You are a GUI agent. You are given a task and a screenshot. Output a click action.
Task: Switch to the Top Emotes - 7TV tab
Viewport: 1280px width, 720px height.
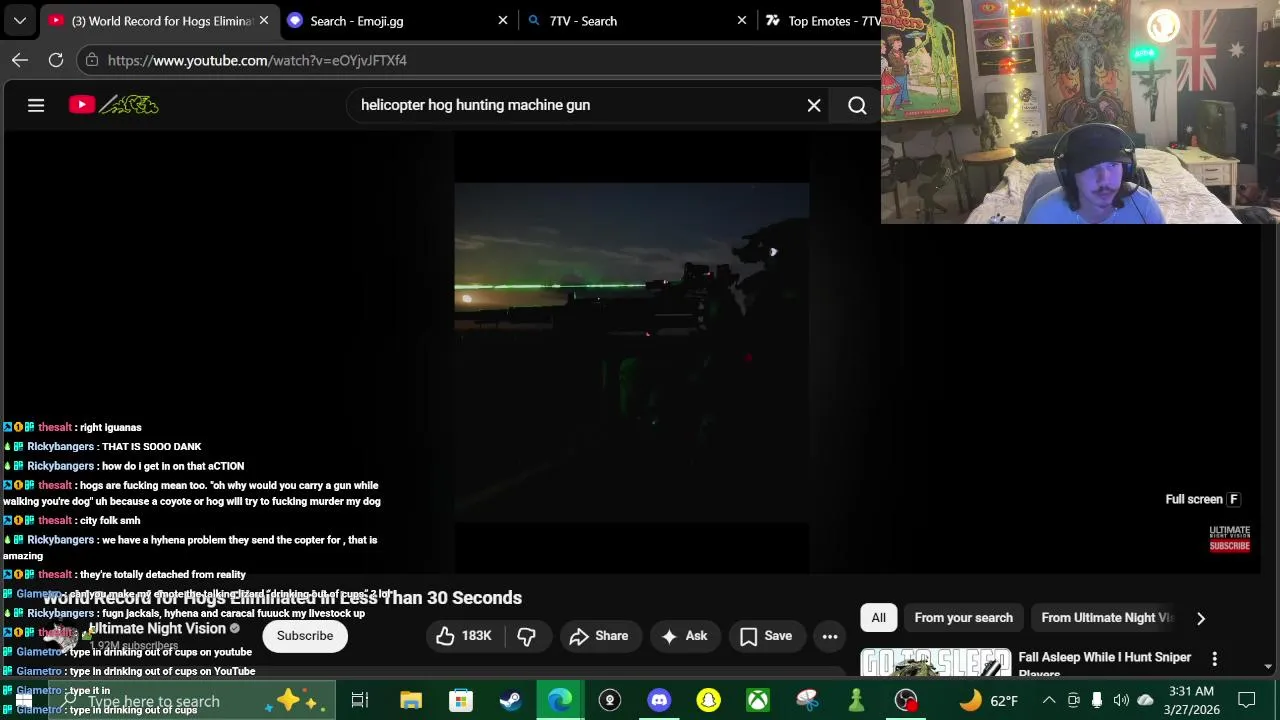tap(820, 20)
